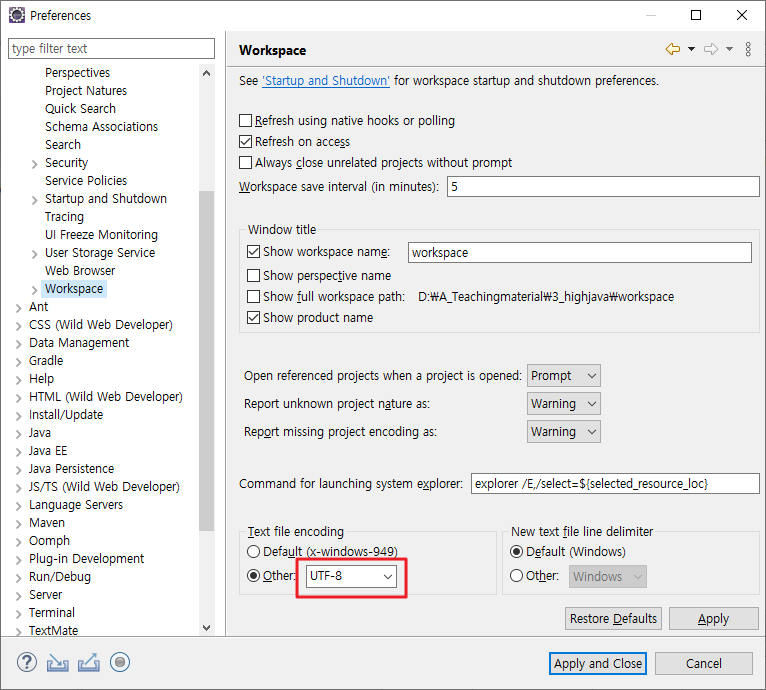
Task: Open the three-dot view menu
Action: (748, 49)
